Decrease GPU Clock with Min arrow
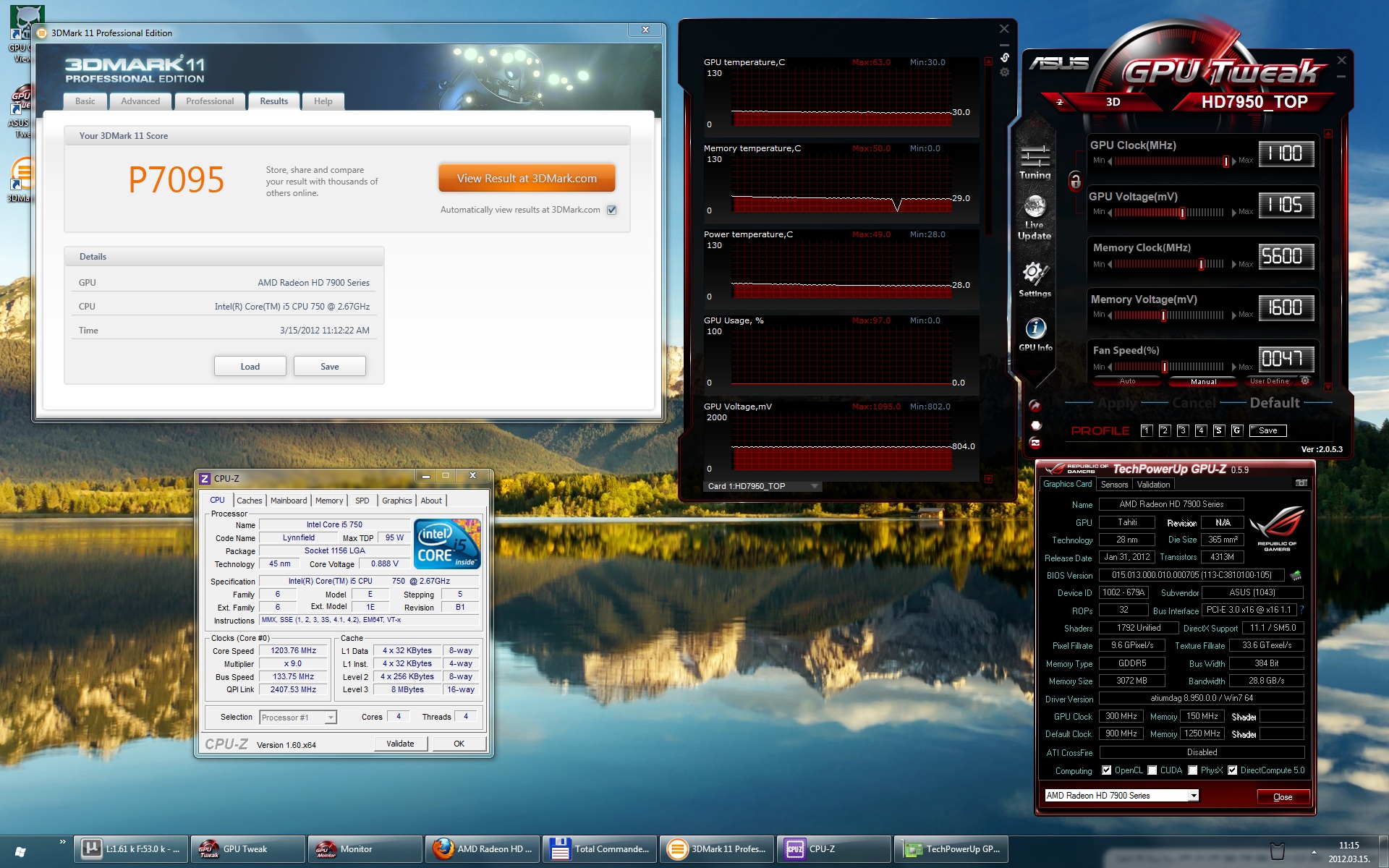Image resolution: width=1389 pixels, height=868 pixels. coord(1109,161)
